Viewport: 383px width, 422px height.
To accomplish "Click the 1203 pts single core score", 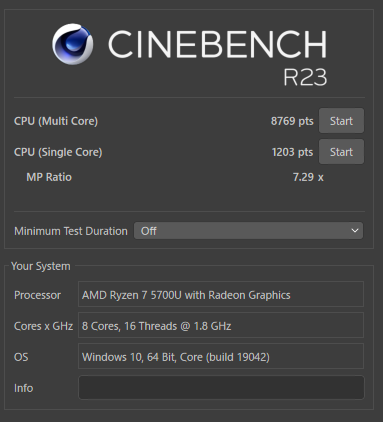I will (x=292, y=152).
